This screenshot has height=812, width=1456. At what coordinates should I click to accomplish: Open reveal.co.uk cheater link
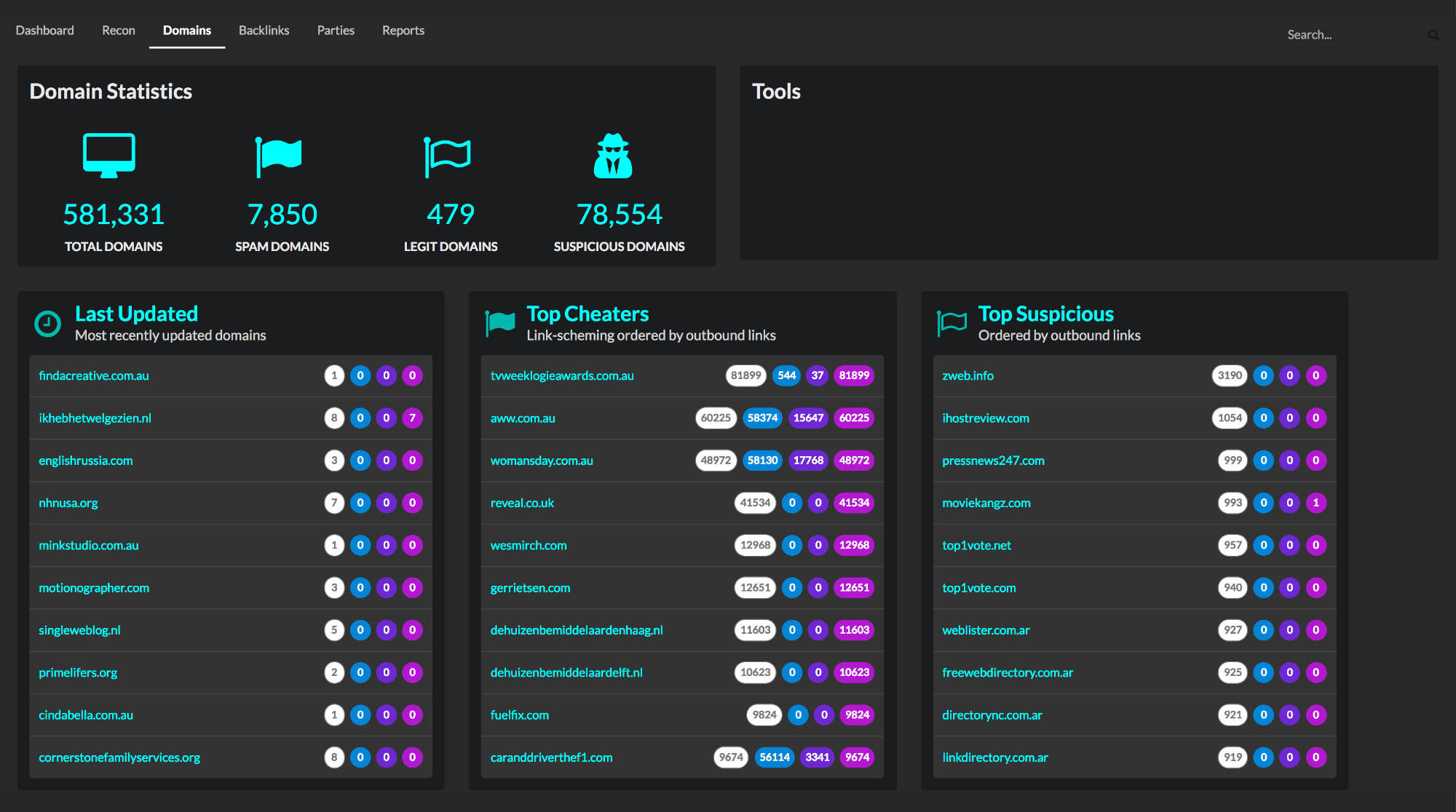pos(522,503)
